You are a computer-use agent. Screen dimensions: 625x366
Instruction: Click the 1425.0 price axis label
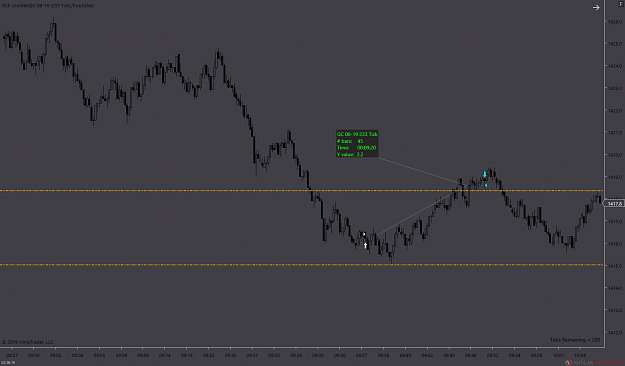pyautogui.click(x=615, y=43)
